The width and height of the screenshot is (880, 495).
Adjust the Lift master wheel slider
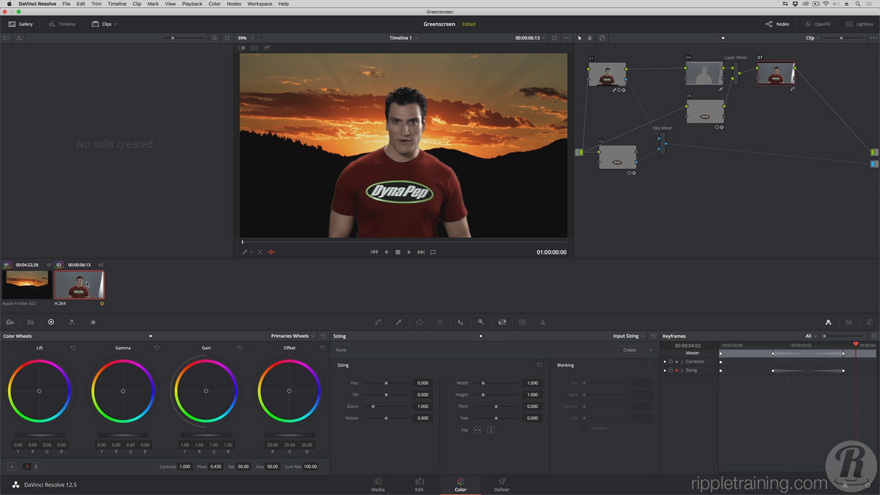39,435
